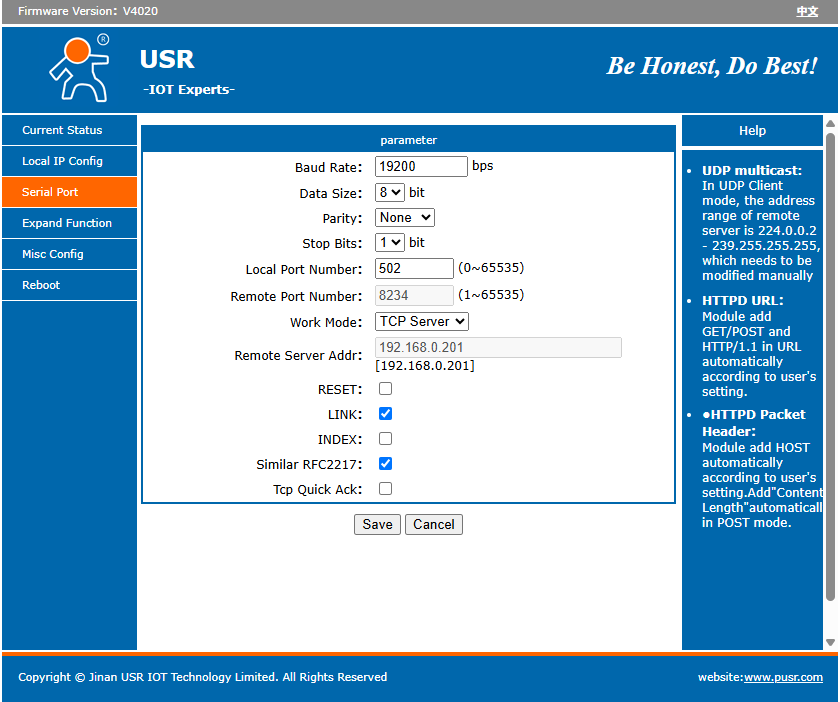Click the help panel scrollbar thumb

(x=830, y=367)
